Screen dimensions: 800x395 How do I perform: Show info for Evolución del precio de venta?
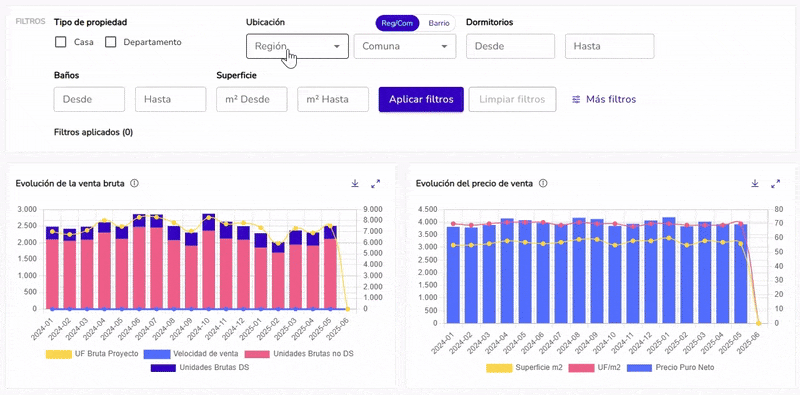(543, 183)
